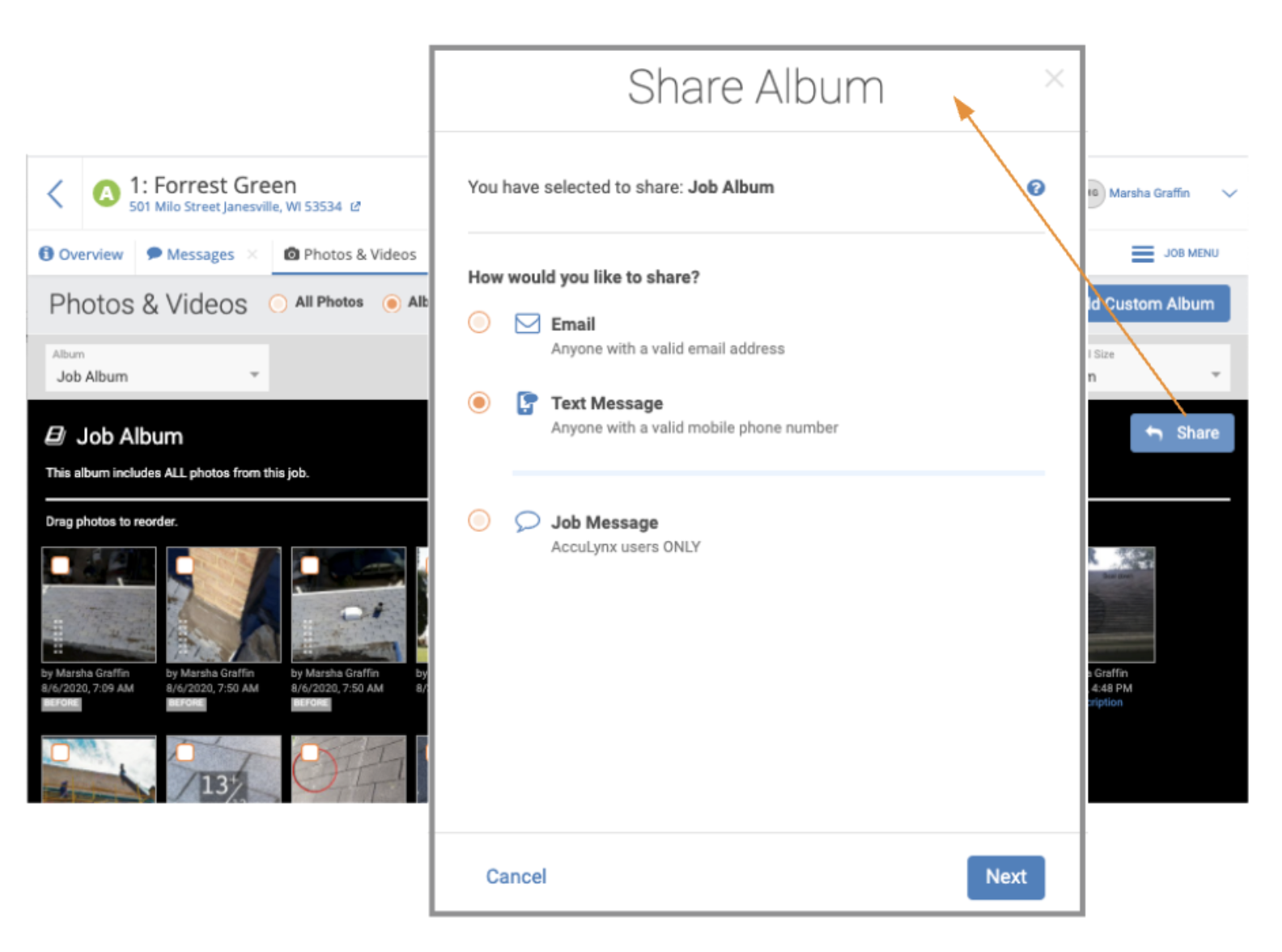
Task: Select the Job Message radio button
Action: pyautogui.click(x=479, y=521)
